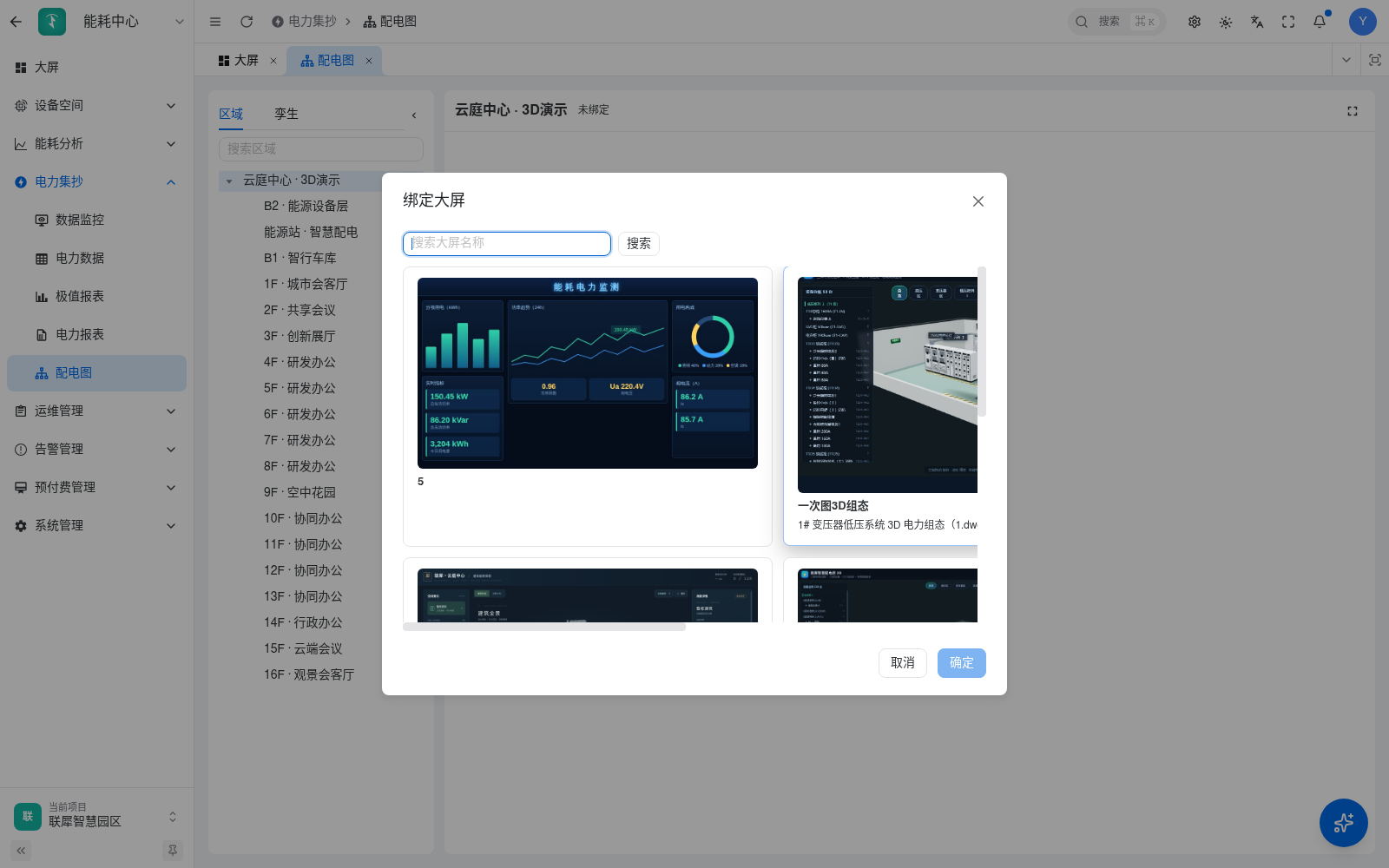Click the 确定 button
The width and height of the screenshot is (1389, 868).
(962, 663)
